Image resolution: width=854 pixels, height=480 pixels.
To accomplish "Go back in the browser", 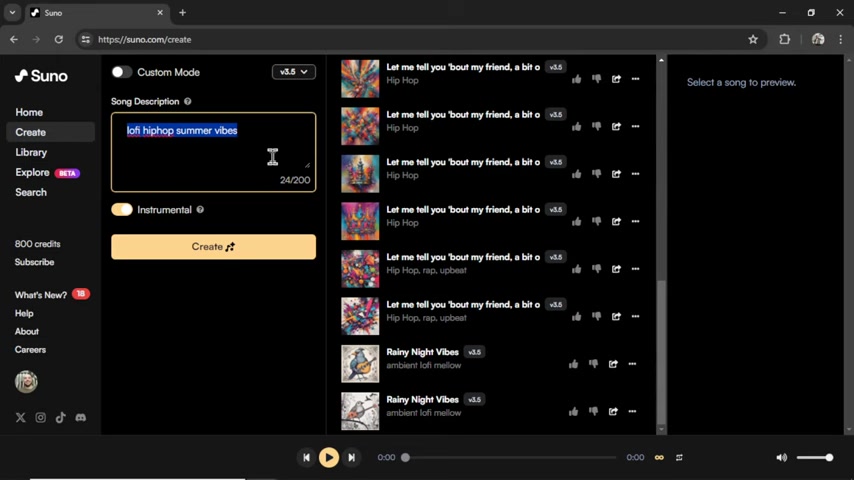I will pos(14,39).
